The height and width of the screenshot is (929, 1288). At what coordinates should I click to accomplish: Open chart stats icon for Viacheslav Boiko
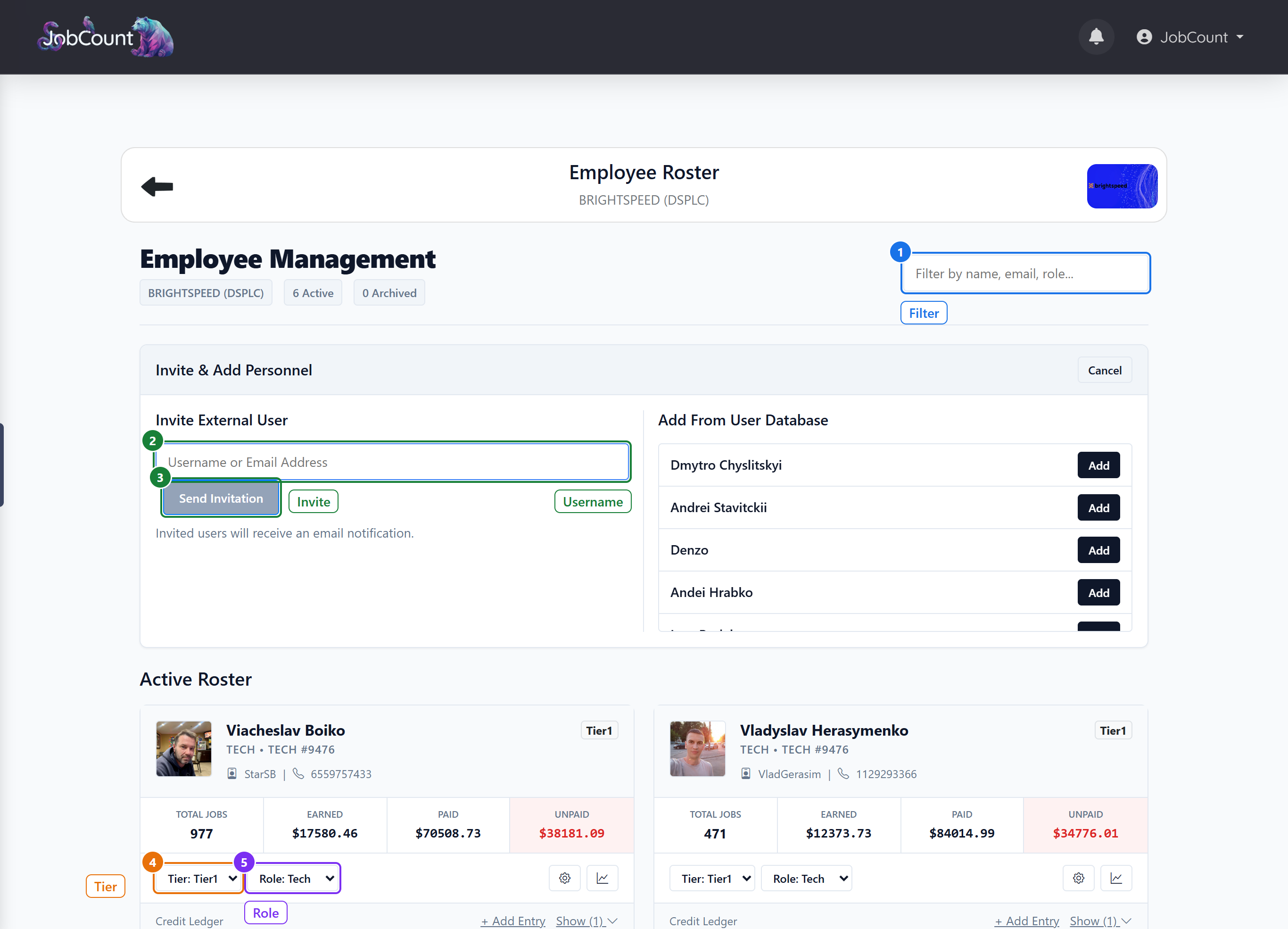(x=602, y=879)
